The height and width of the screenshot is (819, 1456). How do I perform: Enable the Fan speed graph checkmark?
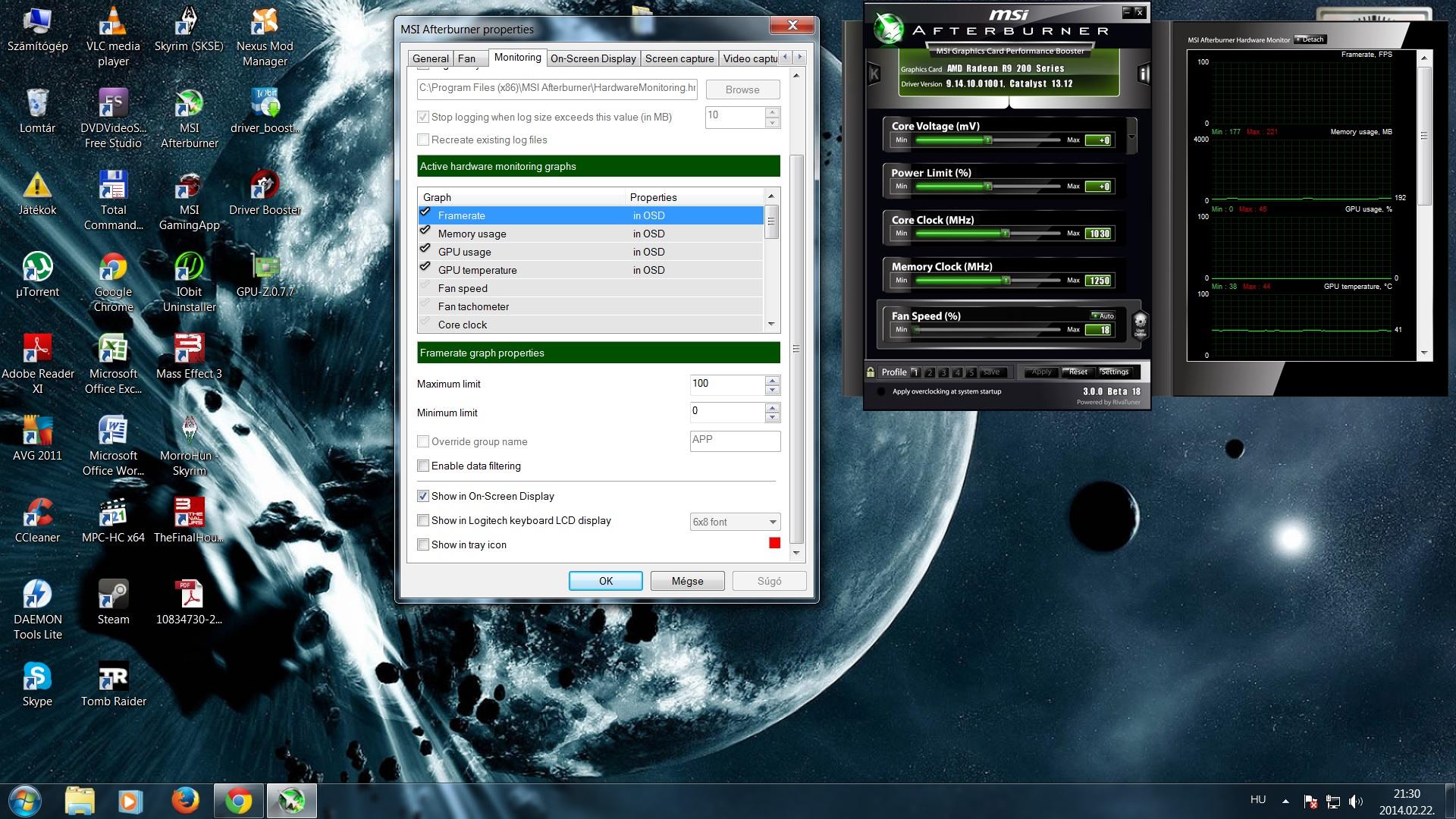(425, 286)
